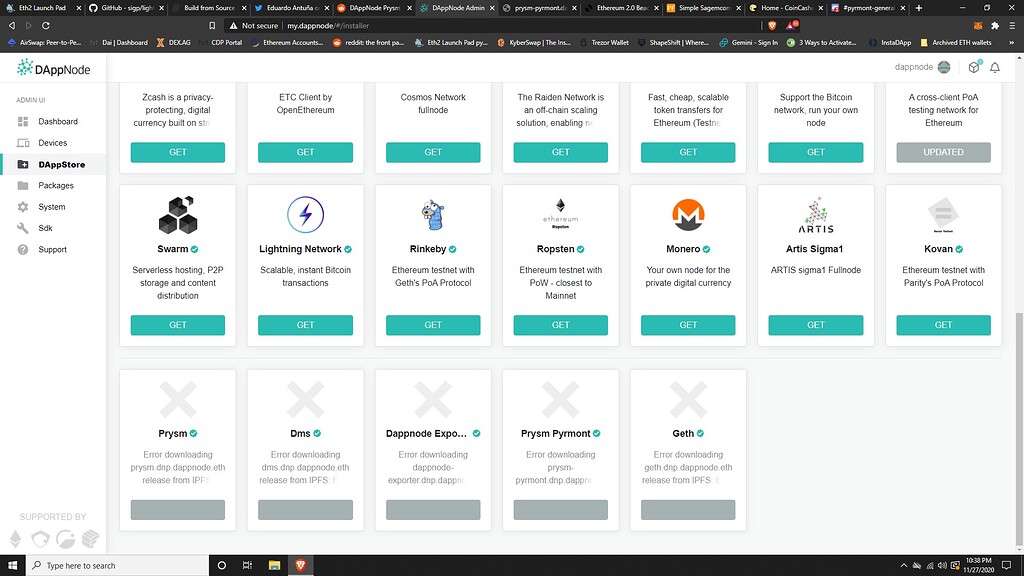
Task: Open the Packages section
Action: coord(57,185)
